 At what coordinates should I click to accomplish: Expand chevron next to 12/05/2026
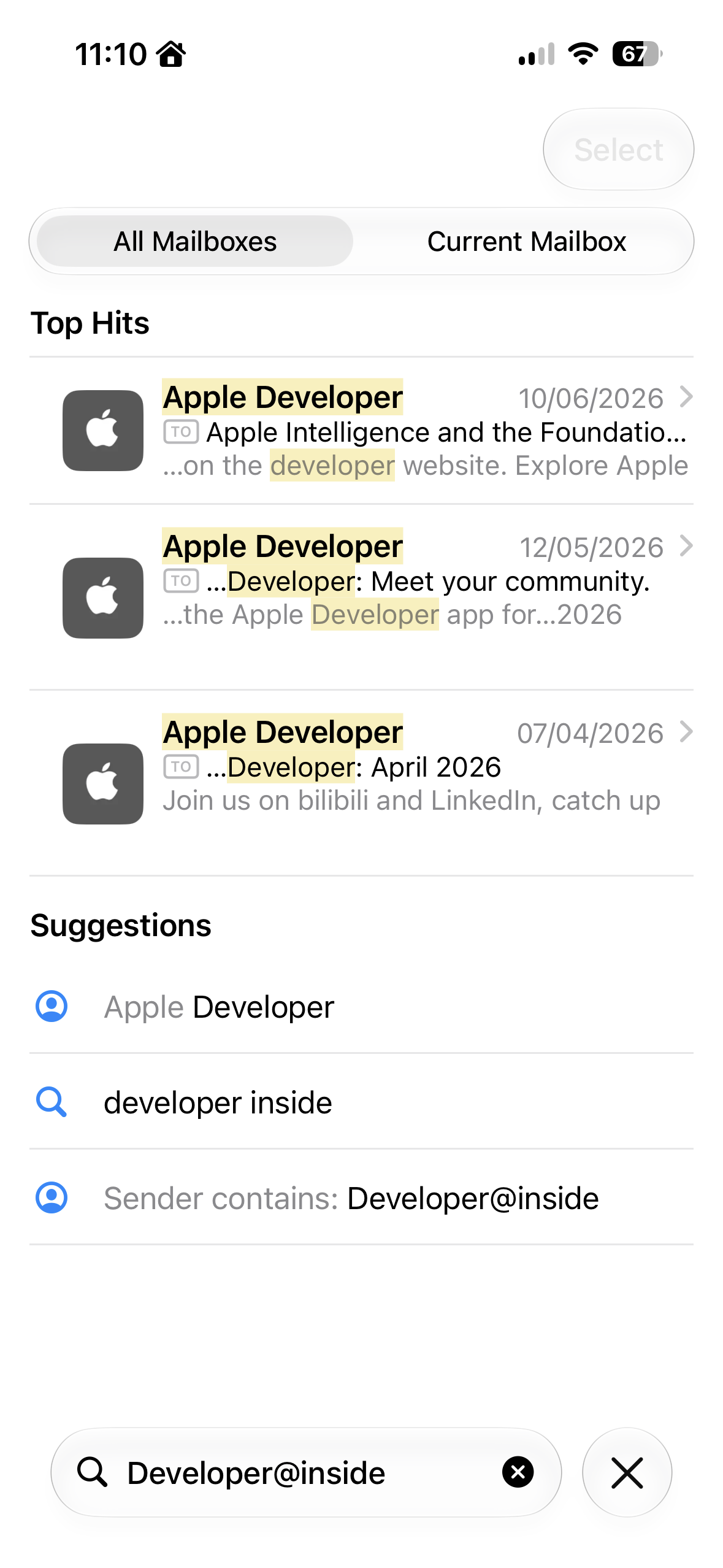(x=686, y=545)
